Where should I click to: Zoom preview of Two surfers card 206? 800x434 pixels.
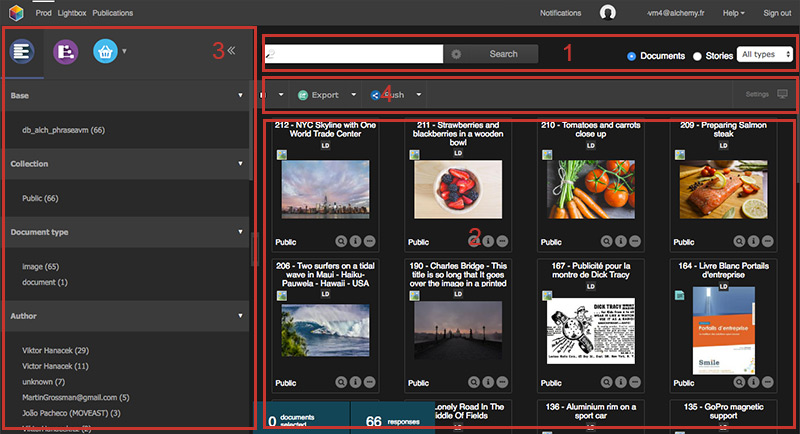[341, 382]
